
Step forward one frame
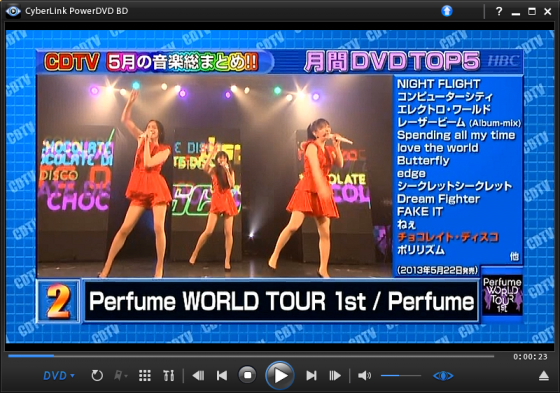coord(335,376)
